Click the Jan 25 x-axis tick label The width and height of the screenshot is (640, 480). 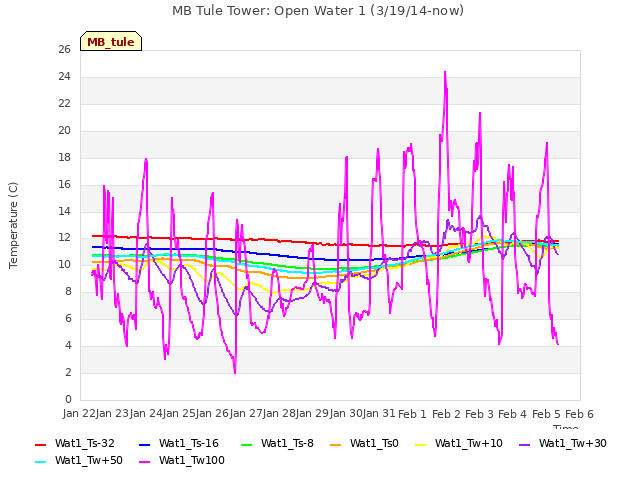pos(179,413)
